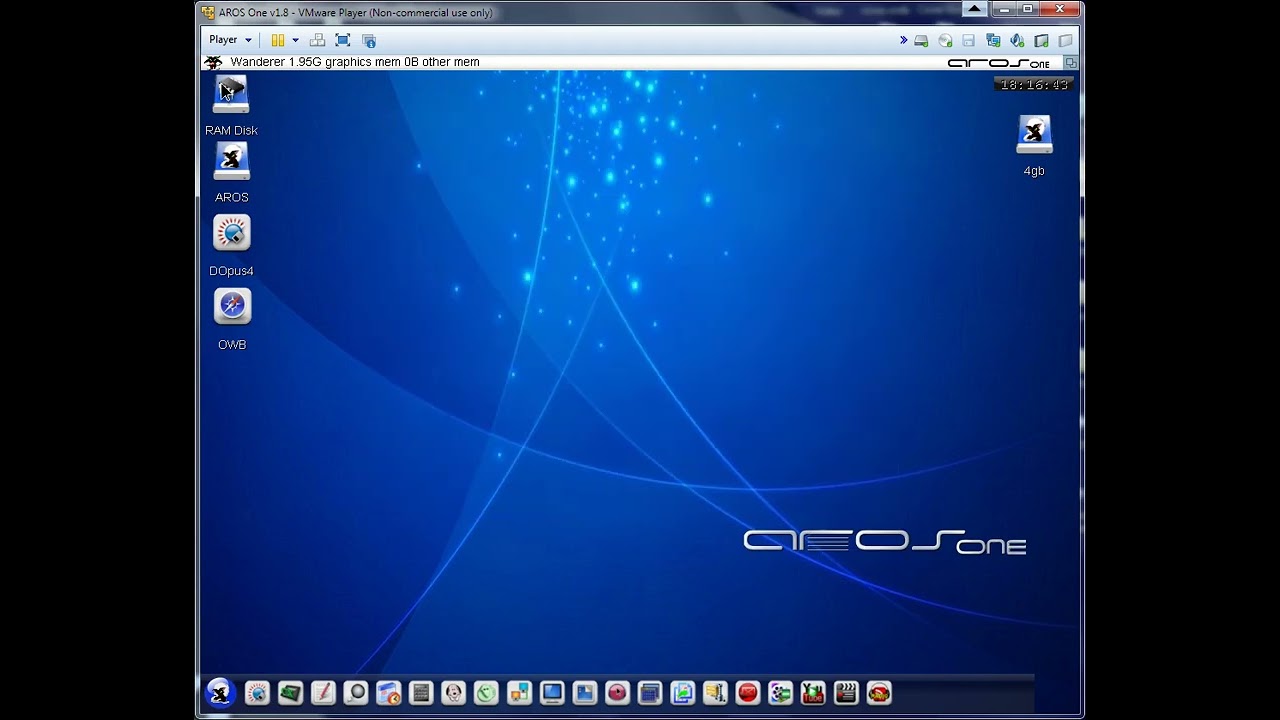
Task: Click the VMware window title bar icon
Action: (x=208, y=12)
